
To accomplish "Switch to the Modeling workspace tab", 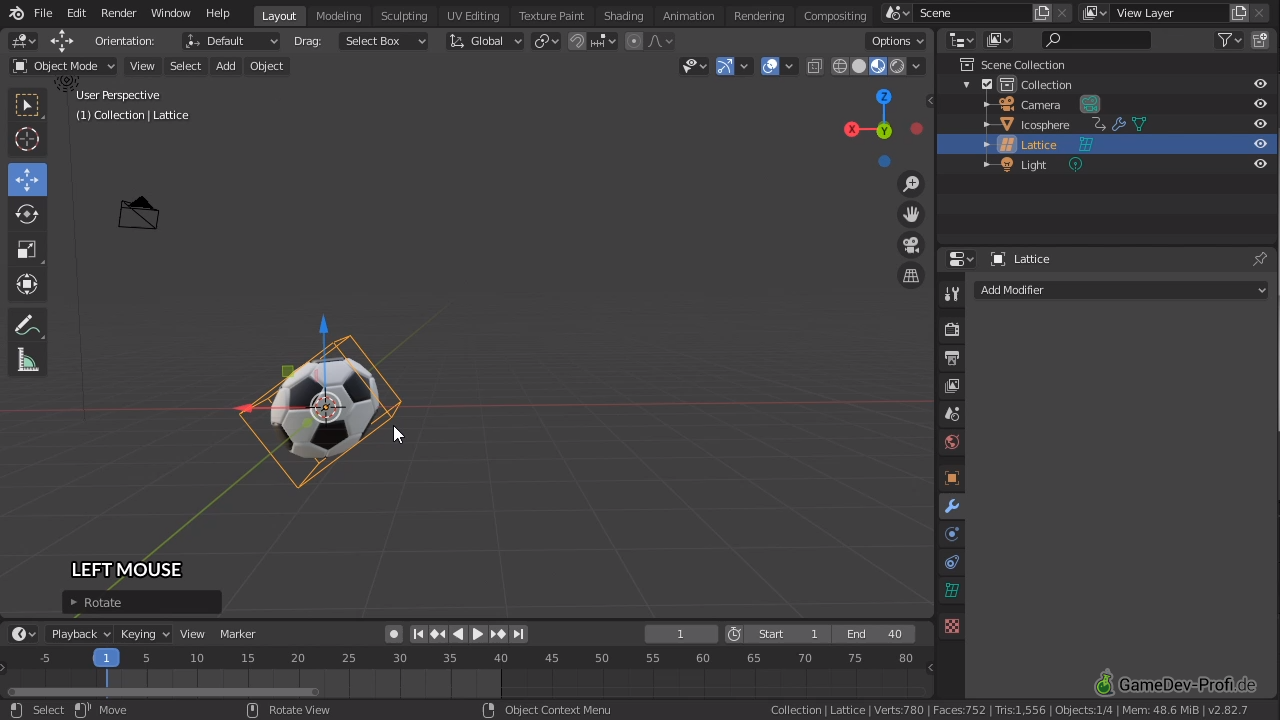I will click(x=338, y=16).
